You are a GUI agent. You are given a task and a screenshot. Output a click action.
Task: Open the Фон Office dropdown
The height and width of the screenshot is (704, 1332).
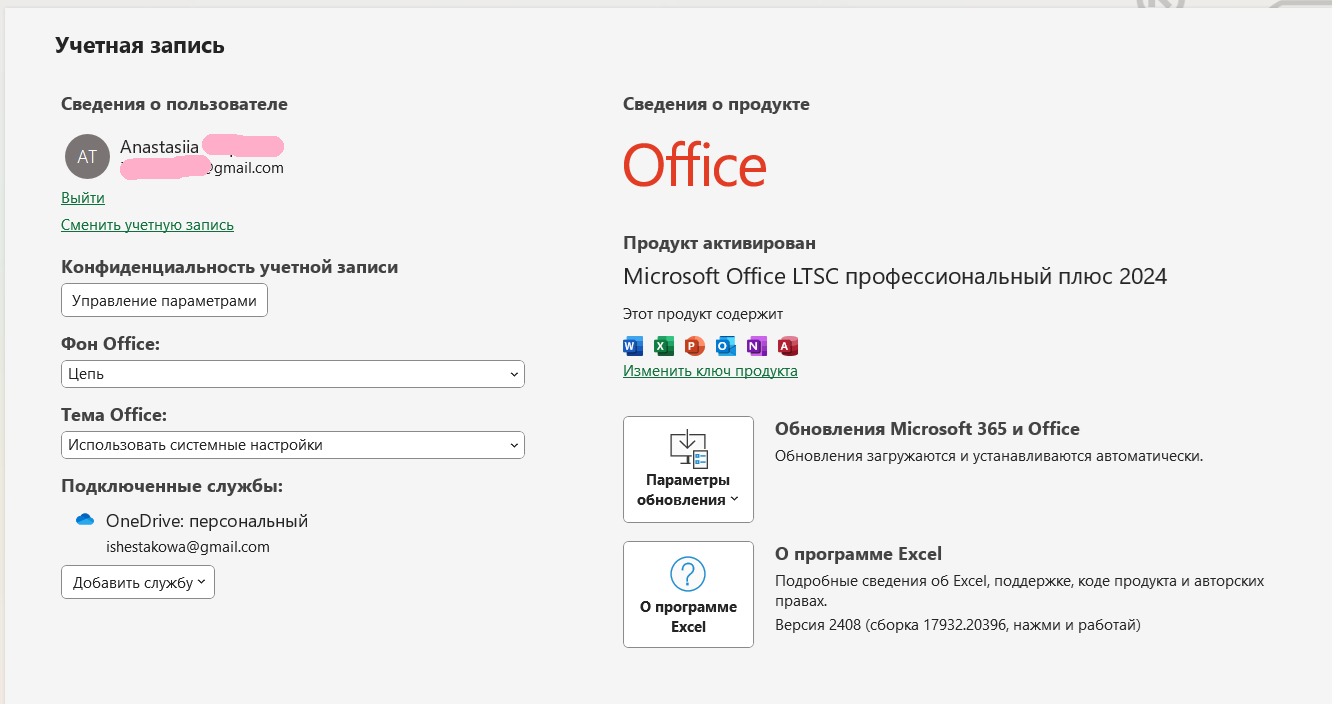[x=293, y=374]
